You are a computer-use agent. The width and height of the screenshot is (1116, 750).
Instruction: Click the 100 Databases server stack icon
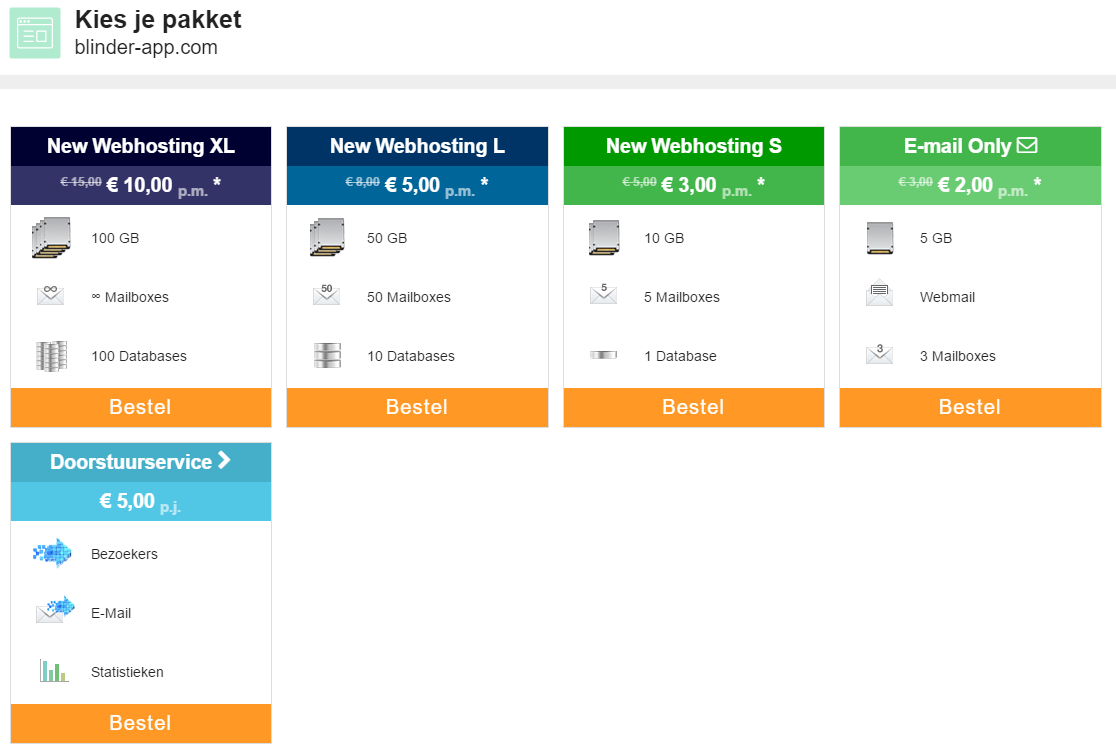coord(51,356)
